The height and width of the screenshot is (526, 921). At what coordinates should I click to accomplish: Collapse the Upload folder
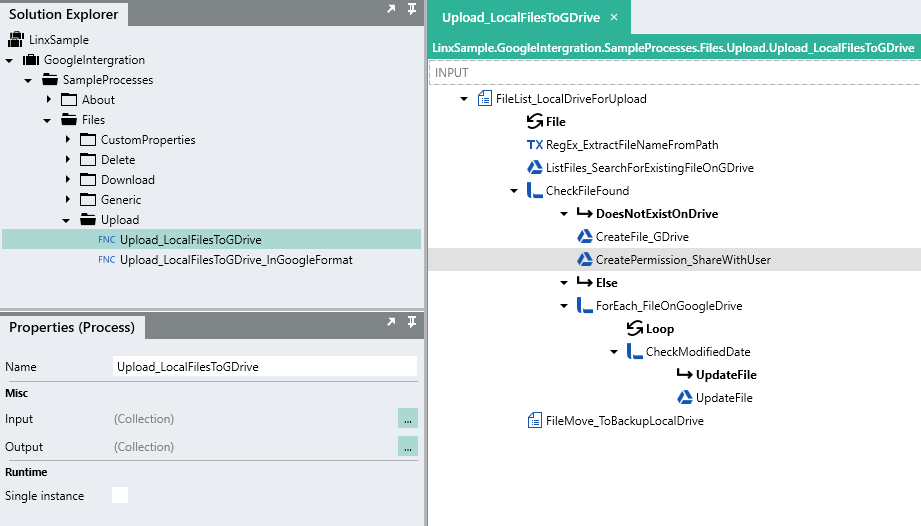[66, 220]
